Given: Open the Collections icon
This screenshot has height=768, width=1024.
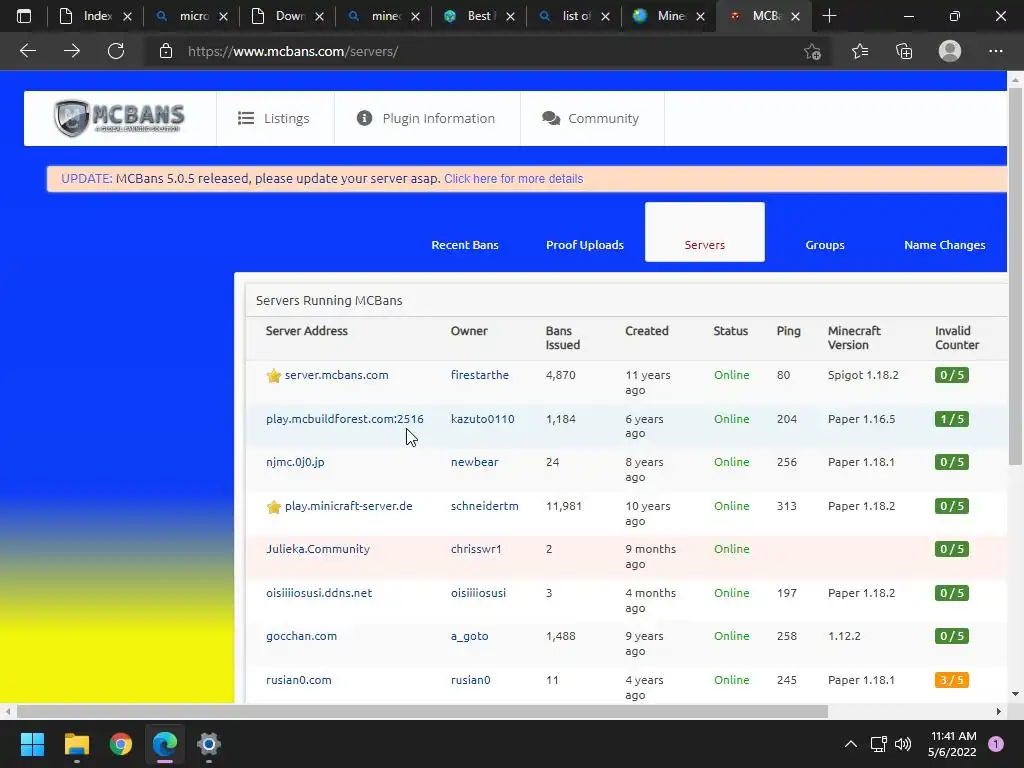Looking at the screenshot, I should tap(904, 51).
